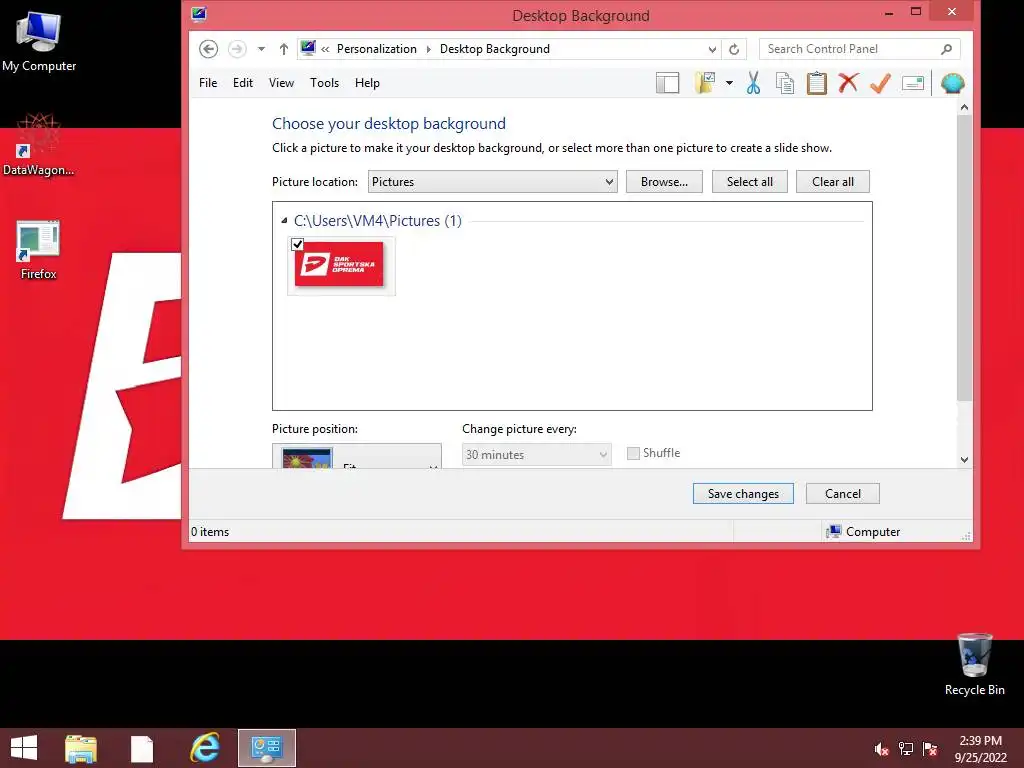Uncheck the red wallpaper thumbnail checkbox
Image resolution: width=1024 pixels, height=768 pixels.
coord(298,244)
